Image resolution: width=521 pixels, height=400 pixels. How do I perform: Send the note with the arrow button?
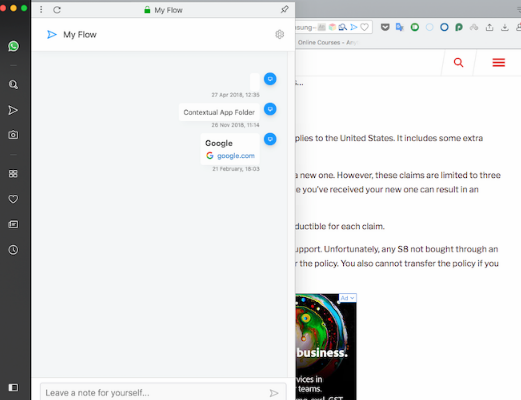274,393
